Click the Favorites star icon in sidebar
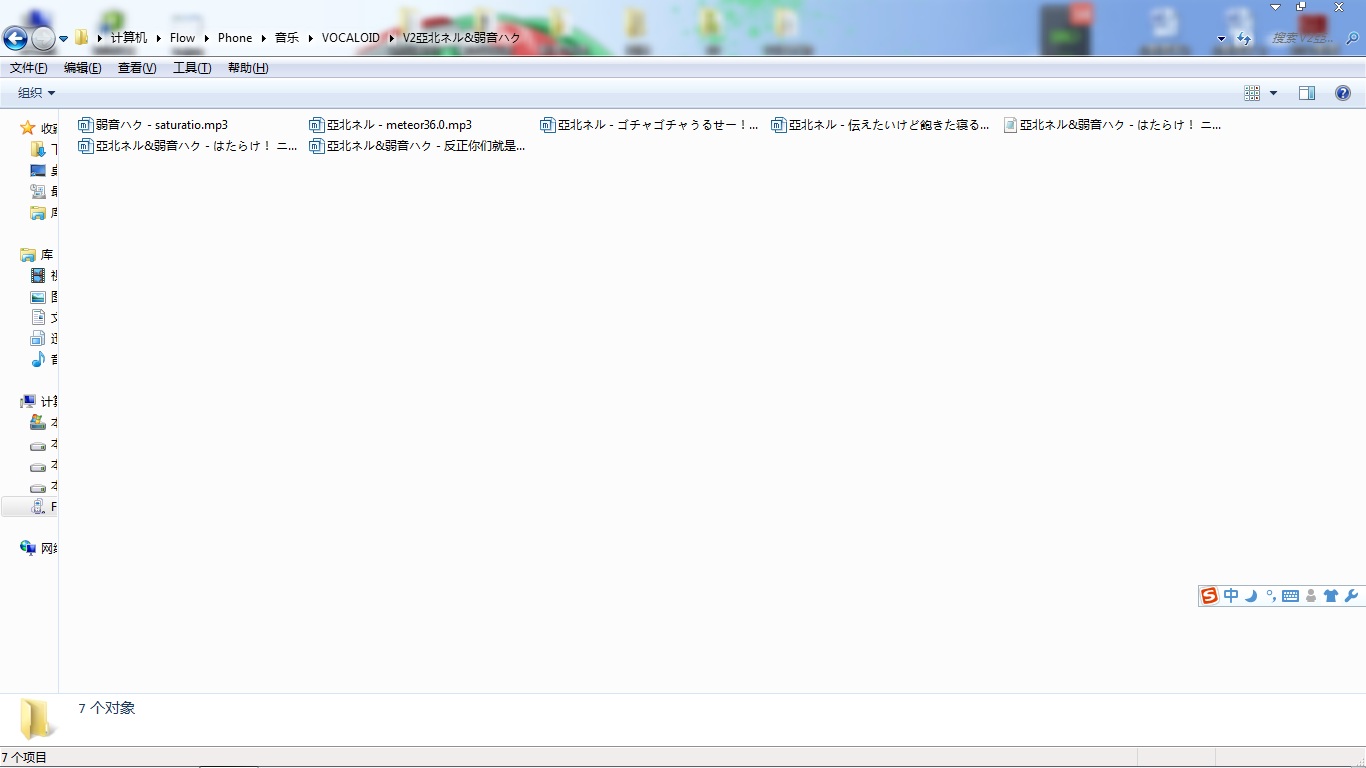Image resolution: width=1366 pixels, height=768 pixels. point(28,128)
